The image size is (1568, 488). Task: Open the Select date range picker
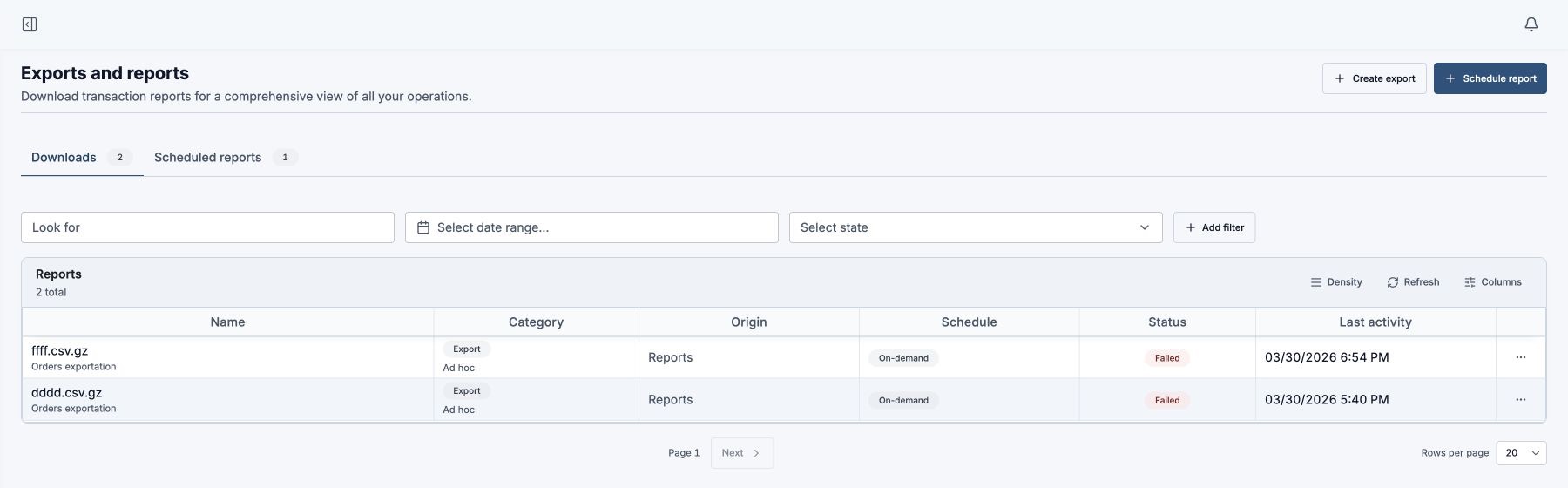coord(591,227)
